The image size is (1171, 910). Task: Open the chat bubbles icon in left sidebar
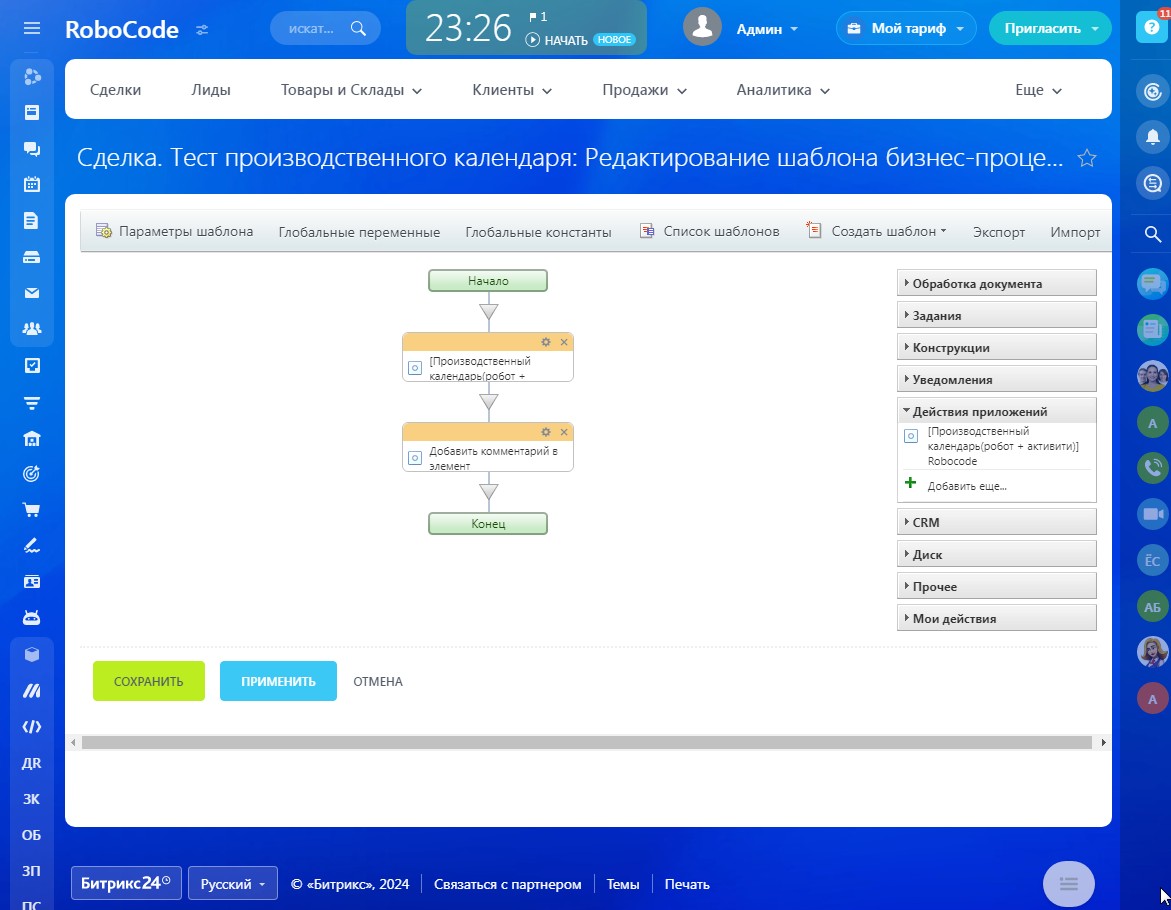(x=31, y=149)
